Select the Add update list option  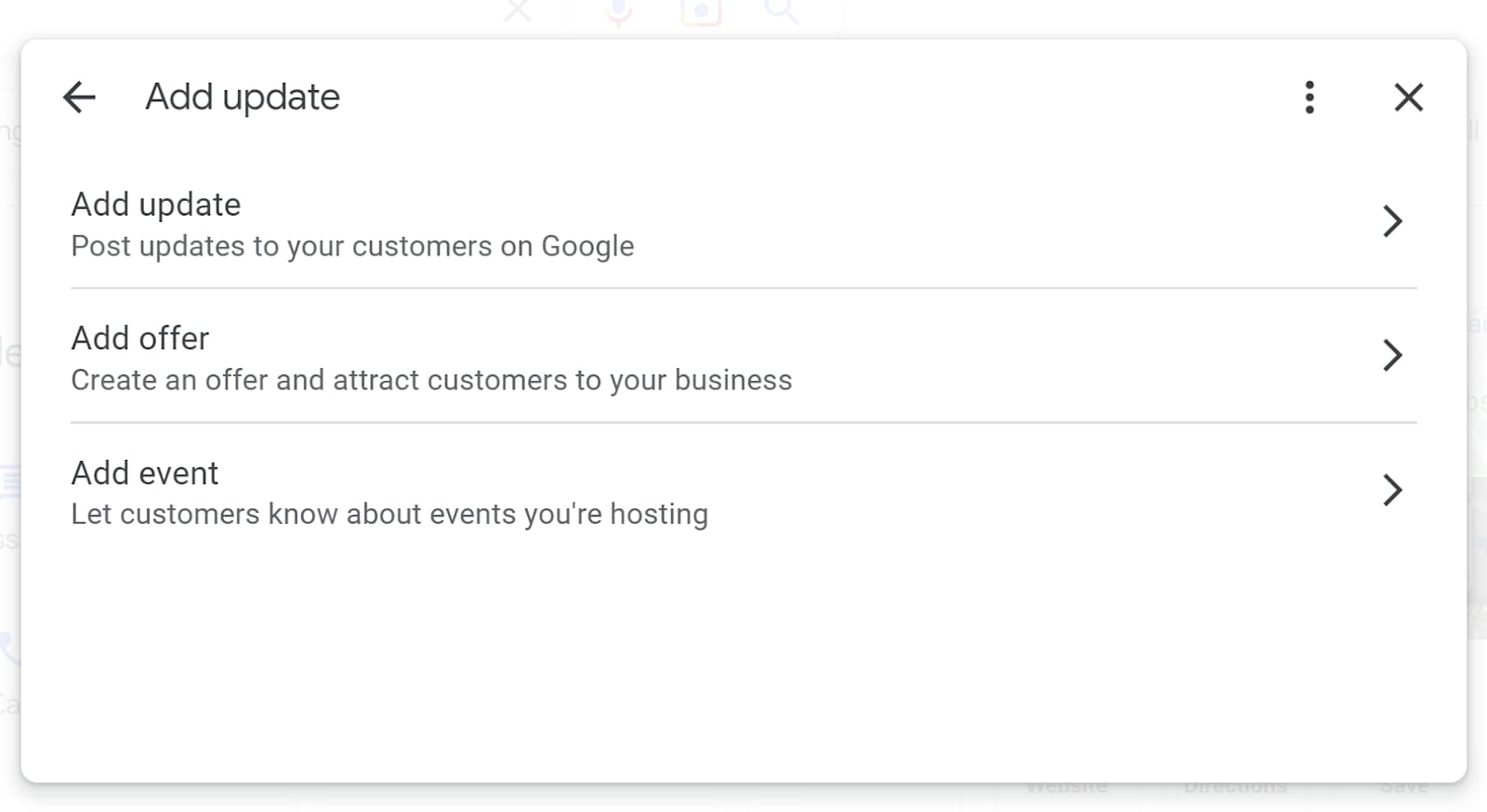156,204
